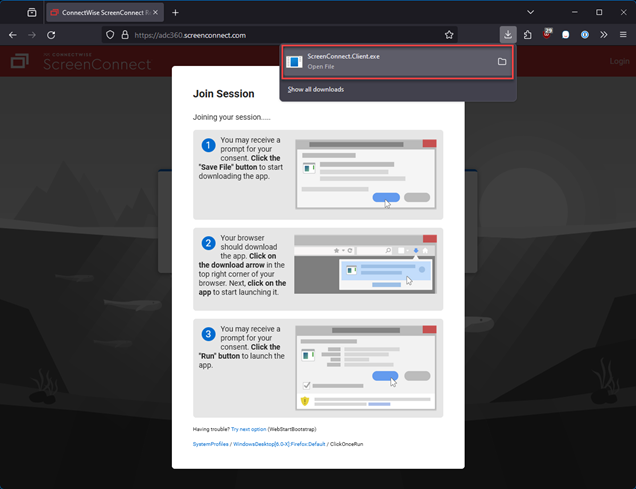The height and width of the screenshot is (489, 636).
Task: Expand the list all tabs dropdown arrow
Action: [530, 12]
